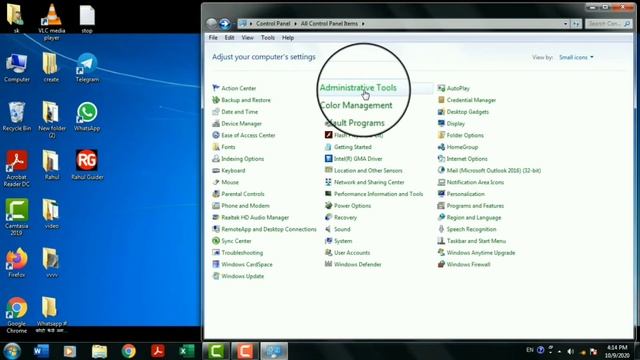Open Troubleshooting icon
640x360 pixels.
[216, 253]
